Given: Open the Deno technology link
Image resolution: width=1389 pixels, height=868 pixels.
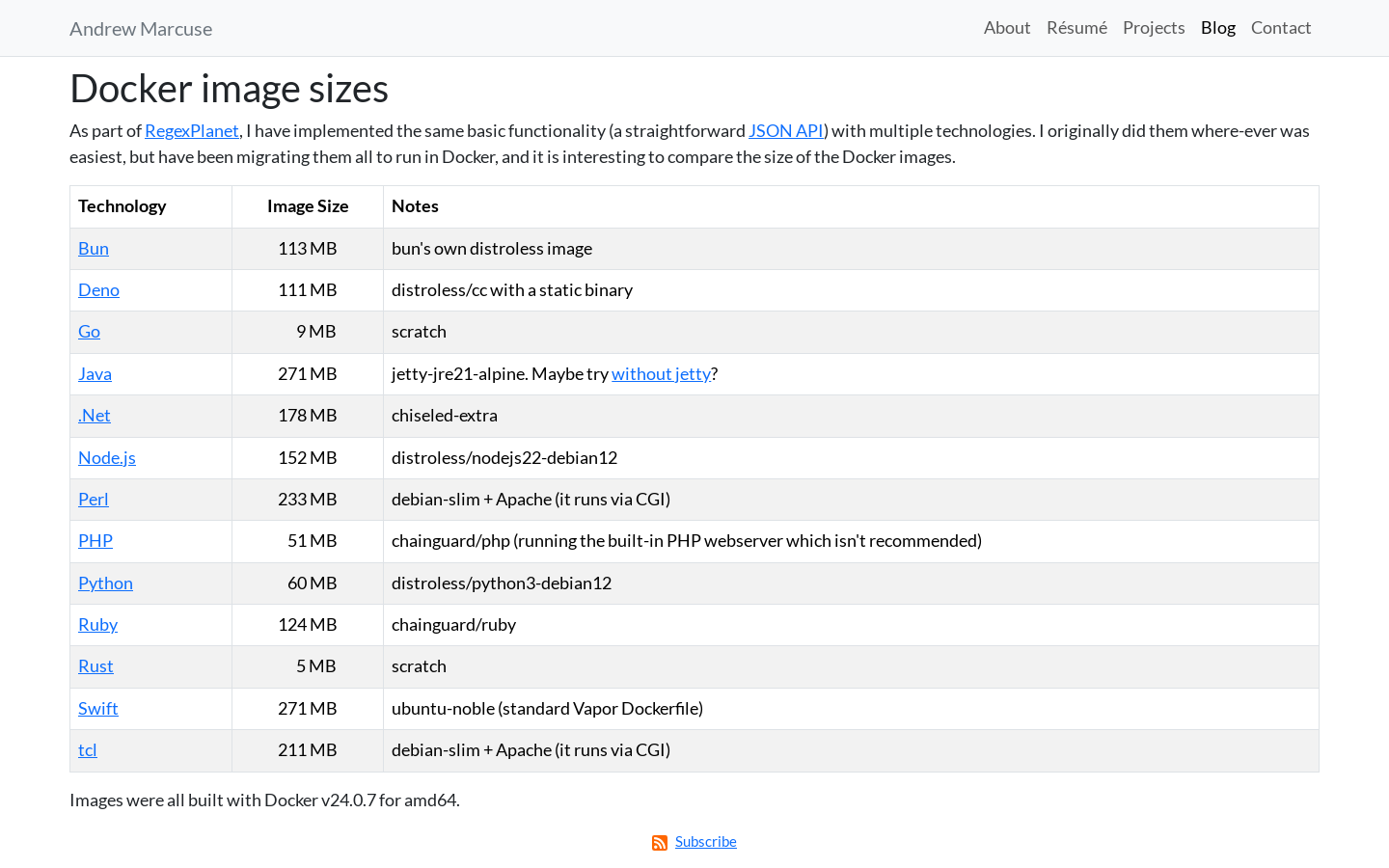Looking at the screenshot, I should [98, 290].
